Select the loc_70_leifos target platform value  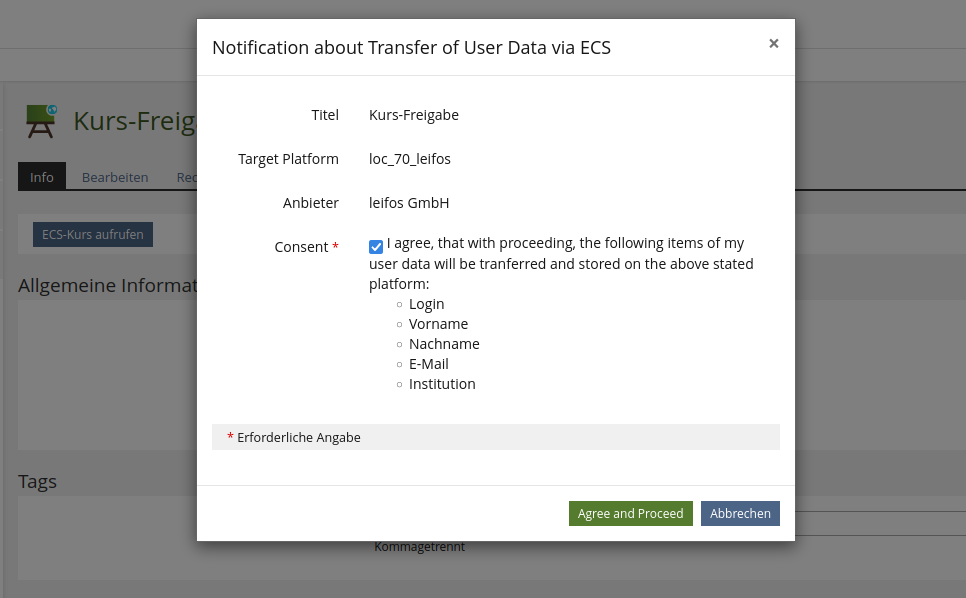(410, 159)
